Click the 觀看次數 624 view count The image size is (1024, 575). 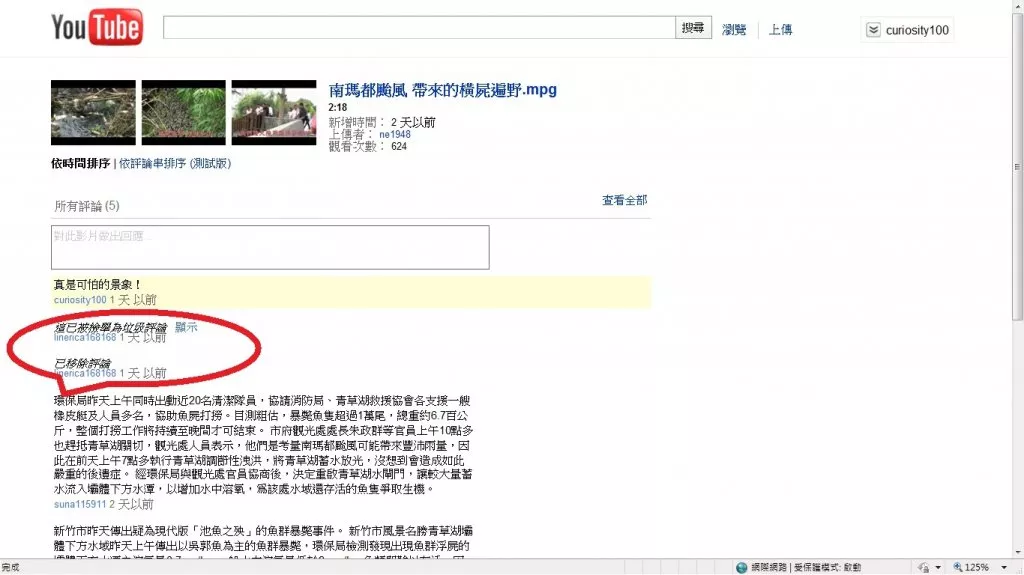[x=368, y=146]
